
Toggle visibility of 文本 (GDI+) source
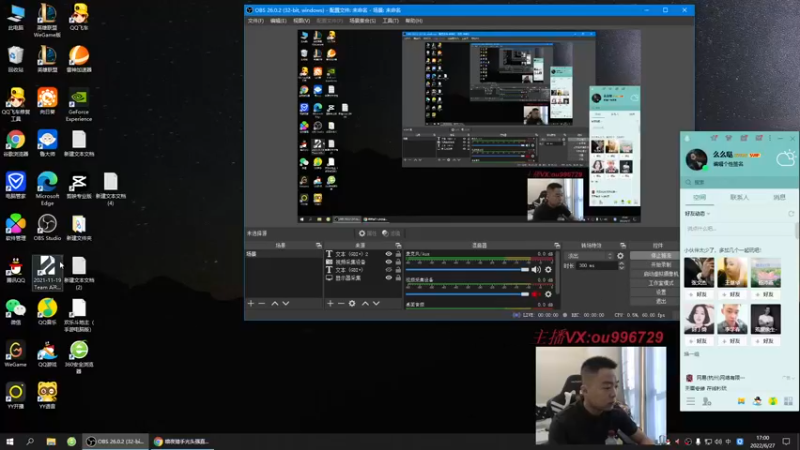389,270
